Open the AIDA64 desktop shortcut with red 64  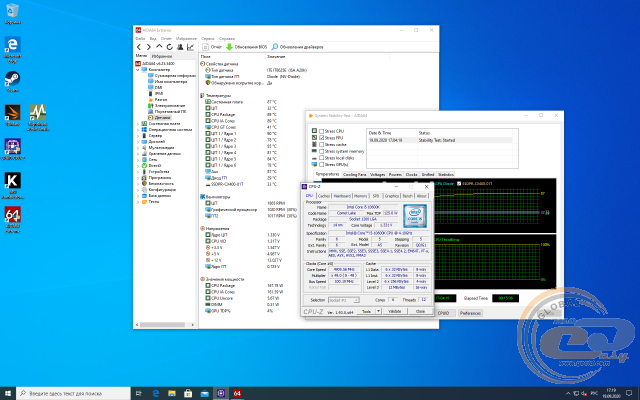tap(12, 219)
